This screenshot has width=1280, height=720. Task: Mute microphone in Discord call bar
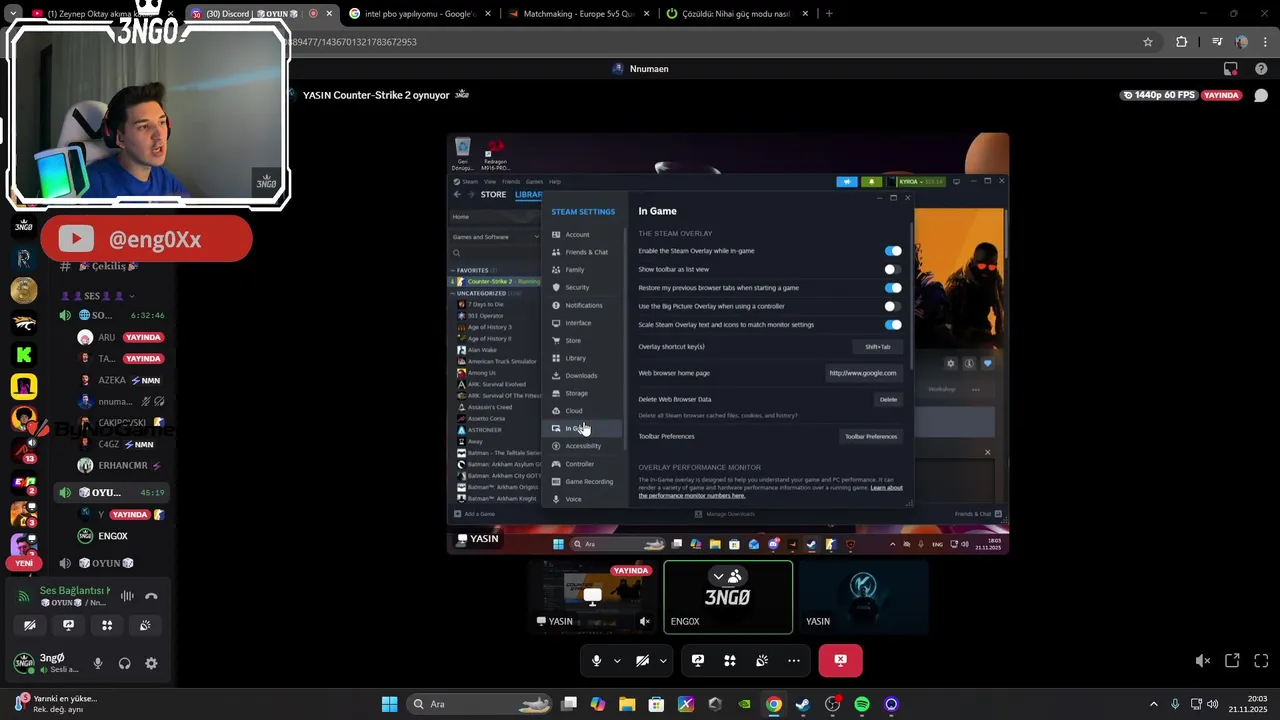coord(597,661)
